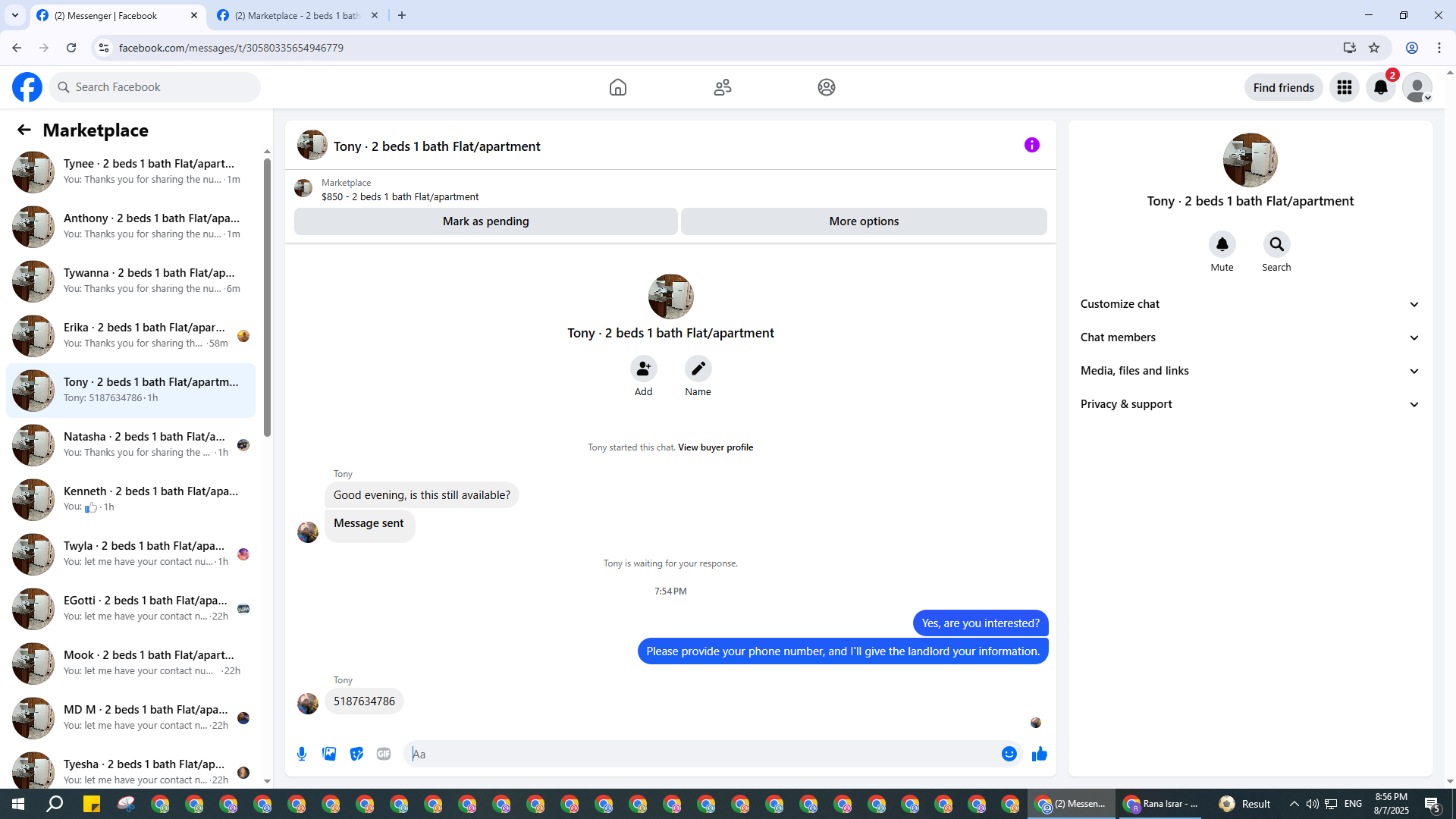Open the emoji picker
The image size is (1456, 819).
coord(1009,754)
